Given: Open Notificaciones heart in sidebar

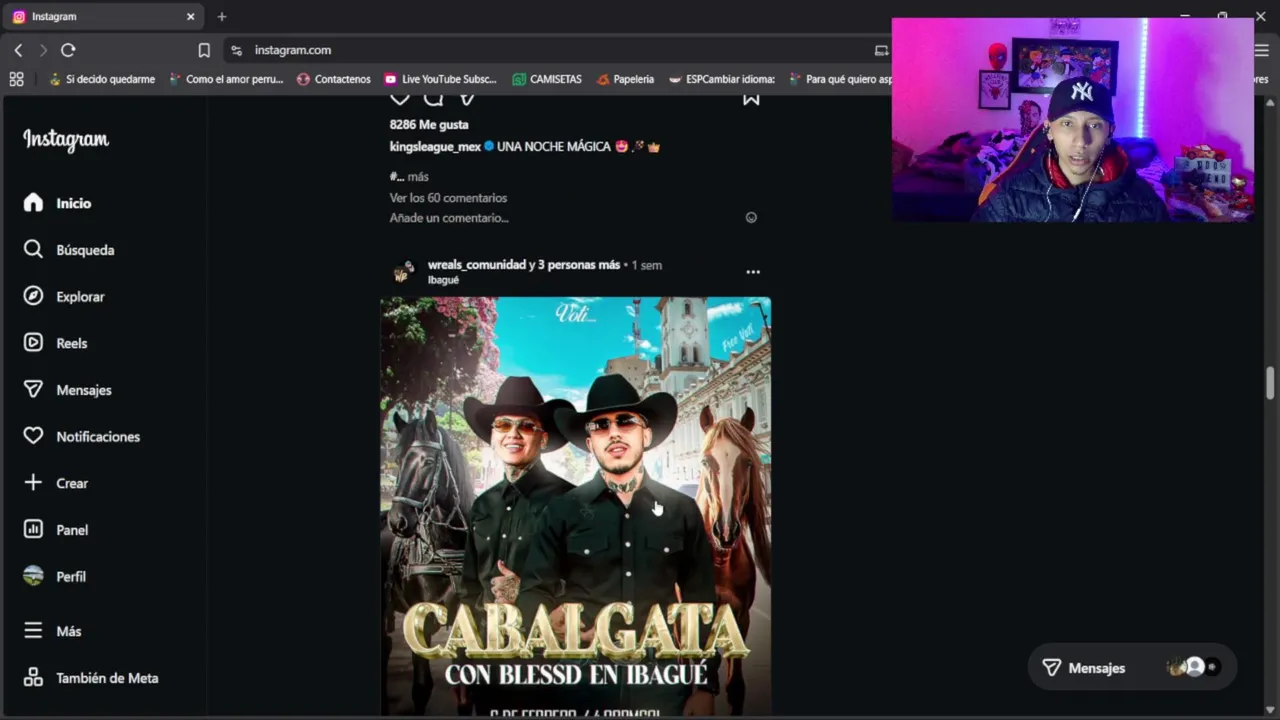Looking at the screenshot, I should click(81, 437).
